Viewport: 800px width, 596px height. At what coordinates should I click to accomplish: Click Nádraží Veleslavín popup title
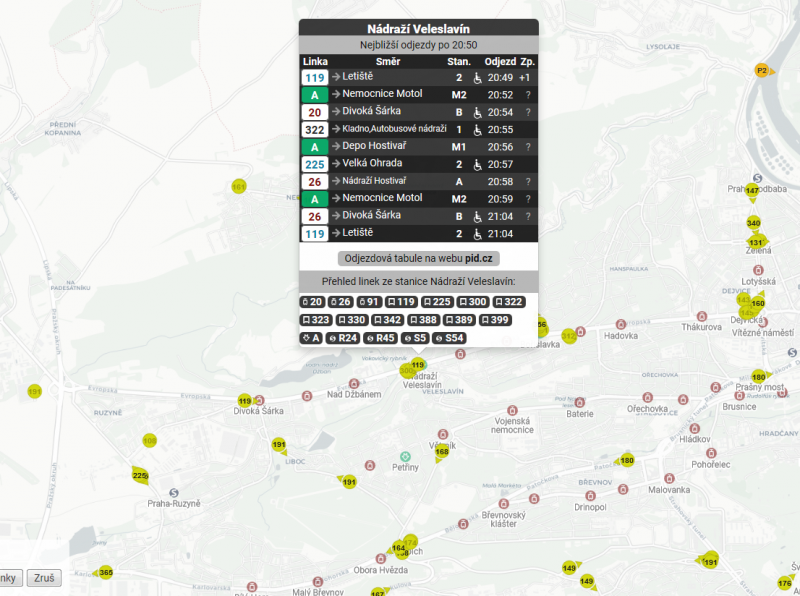click(x=418, y=29)
